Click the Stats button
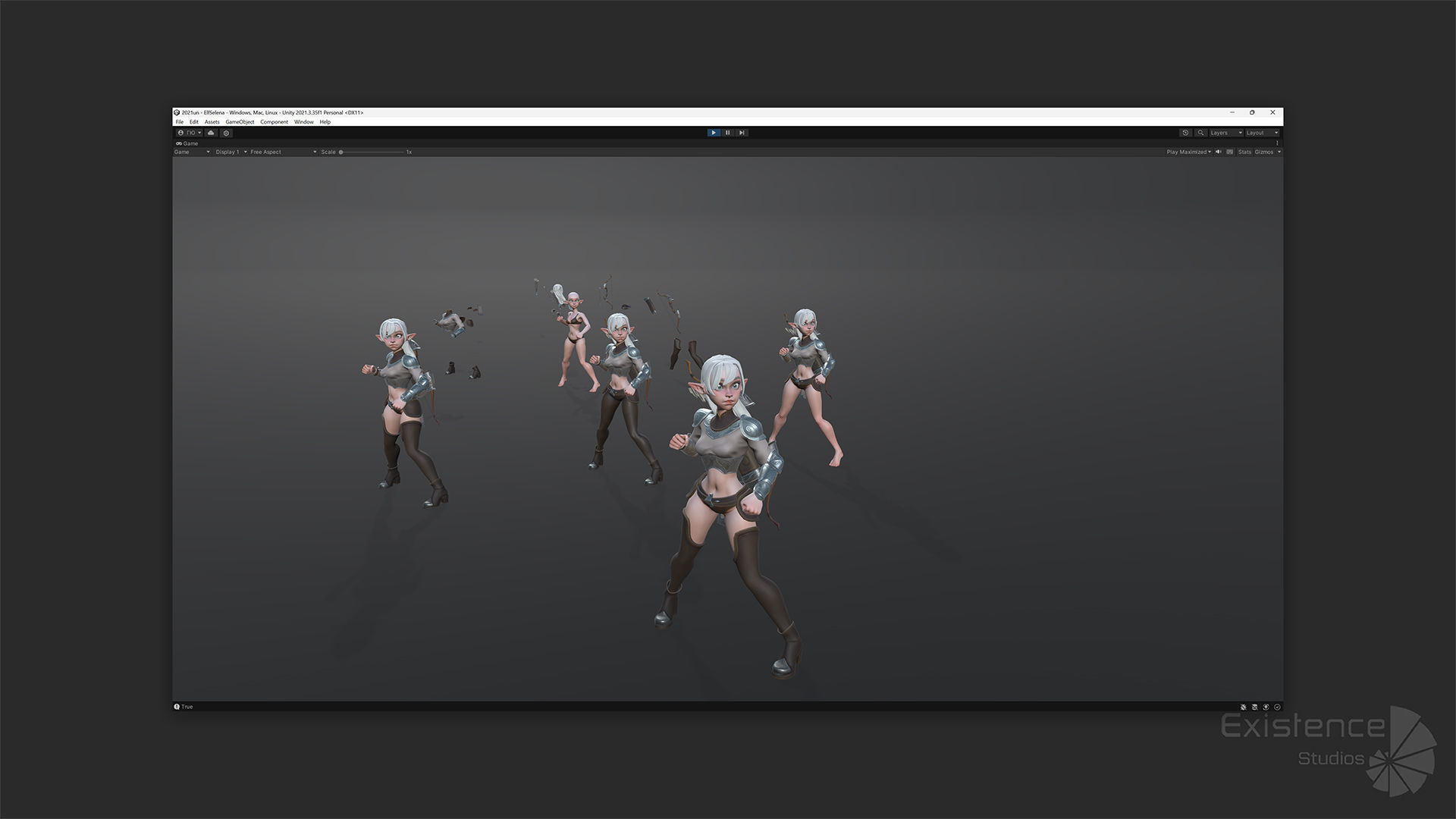 point(1244,152)
